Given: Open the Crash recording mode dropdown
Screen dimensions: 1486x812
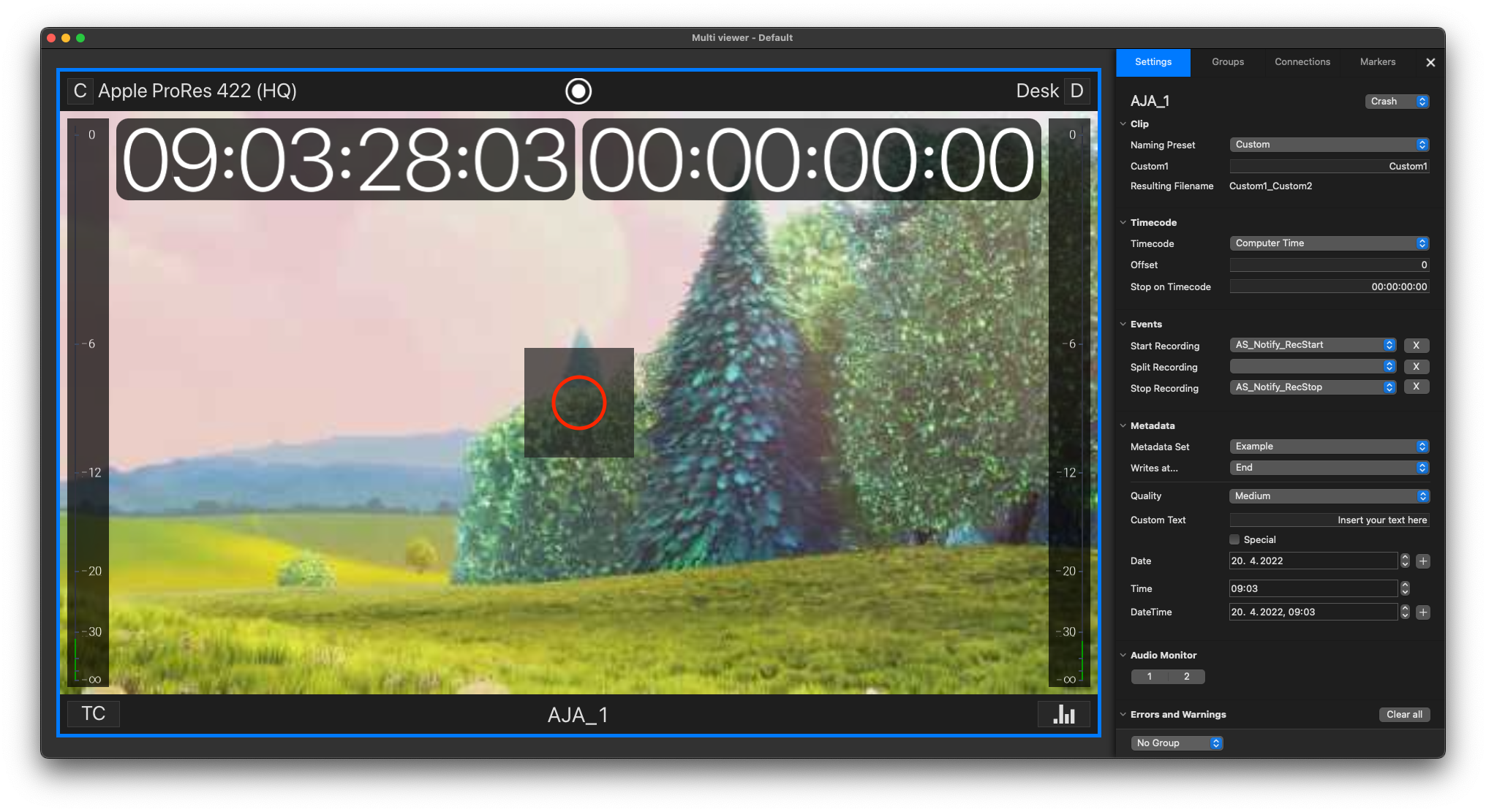Looking at the screenshot, I should click(1397, 101).
